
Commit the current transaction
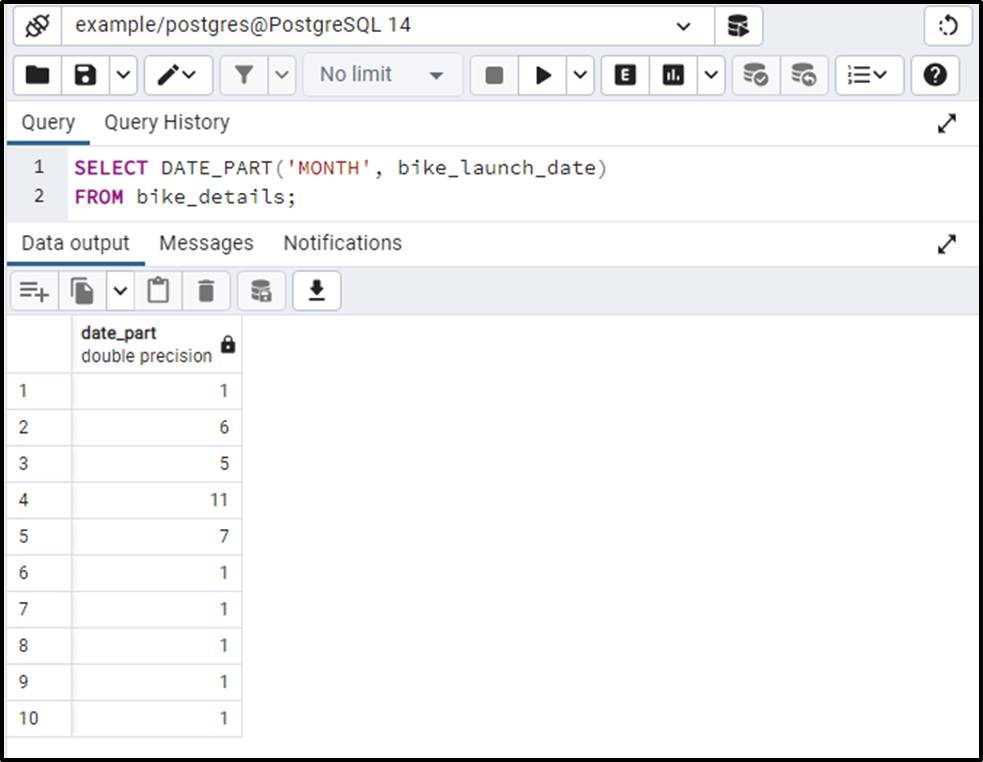pyautogui.click(x=756, y=75)
